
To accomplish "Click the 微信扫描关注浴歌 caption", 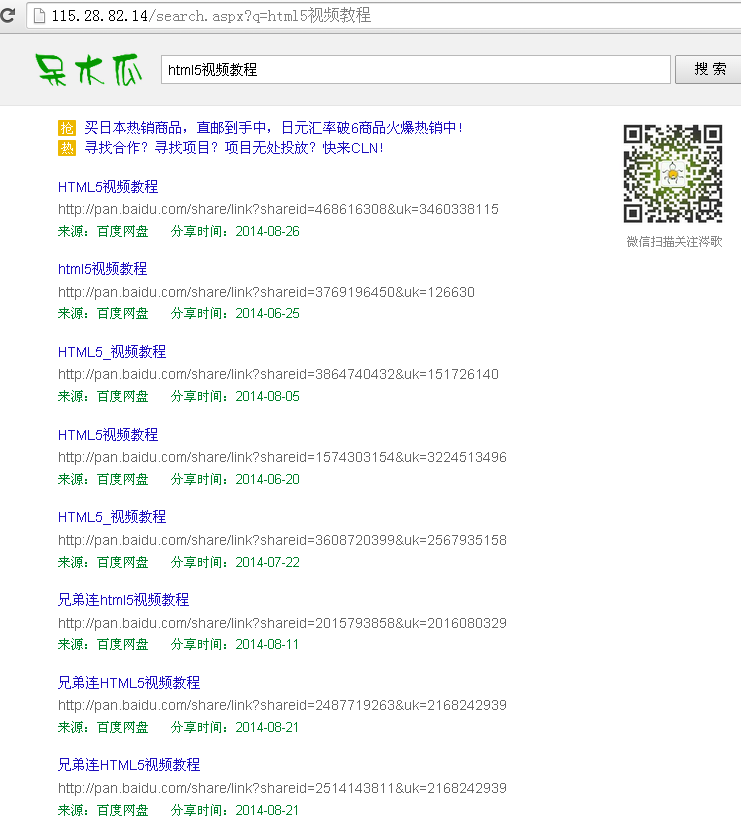I will 674,242.
